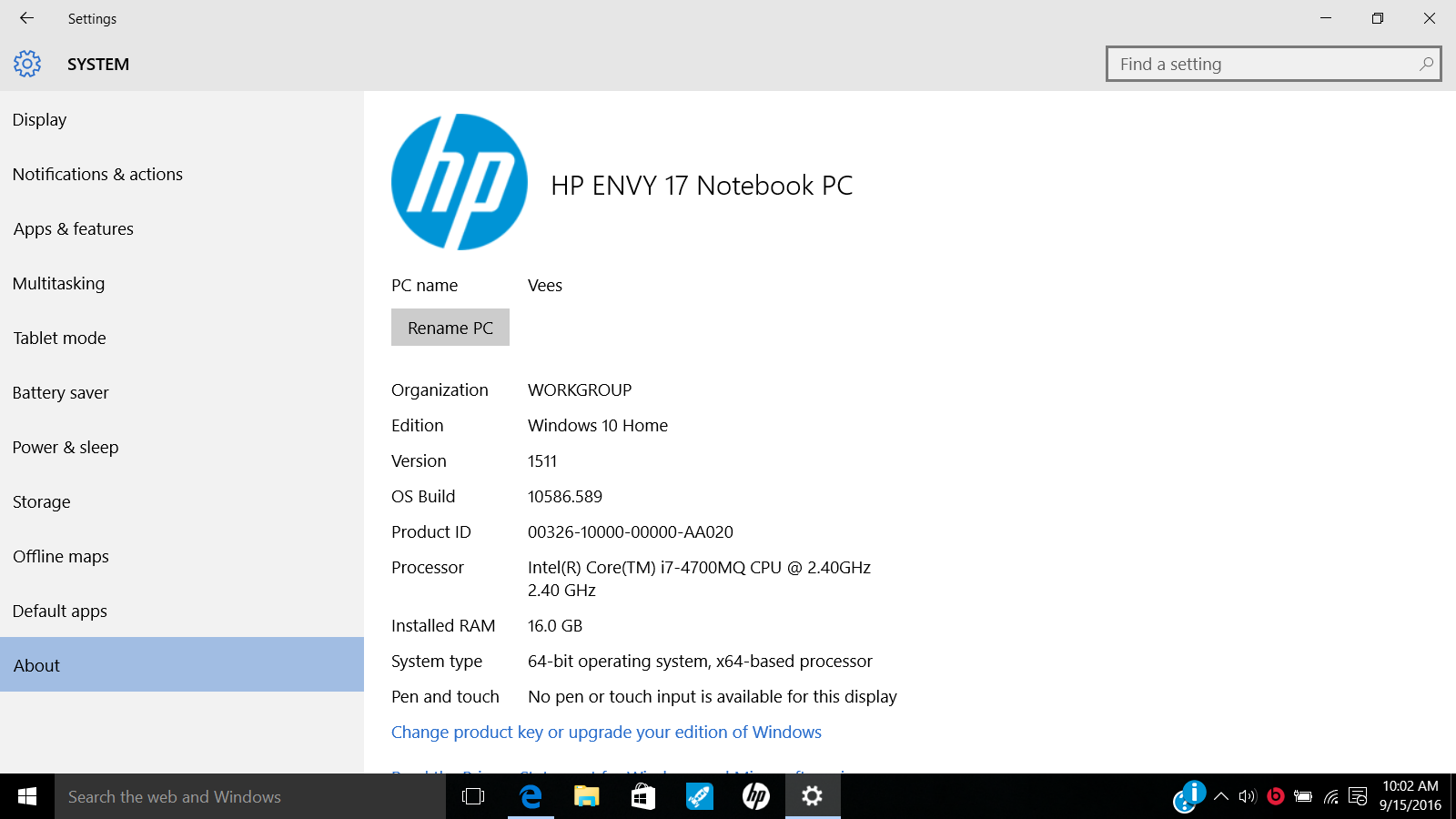The image size is (1456, 819).
Task: Open the volume control in the tray
Action: pos(1248,796)
